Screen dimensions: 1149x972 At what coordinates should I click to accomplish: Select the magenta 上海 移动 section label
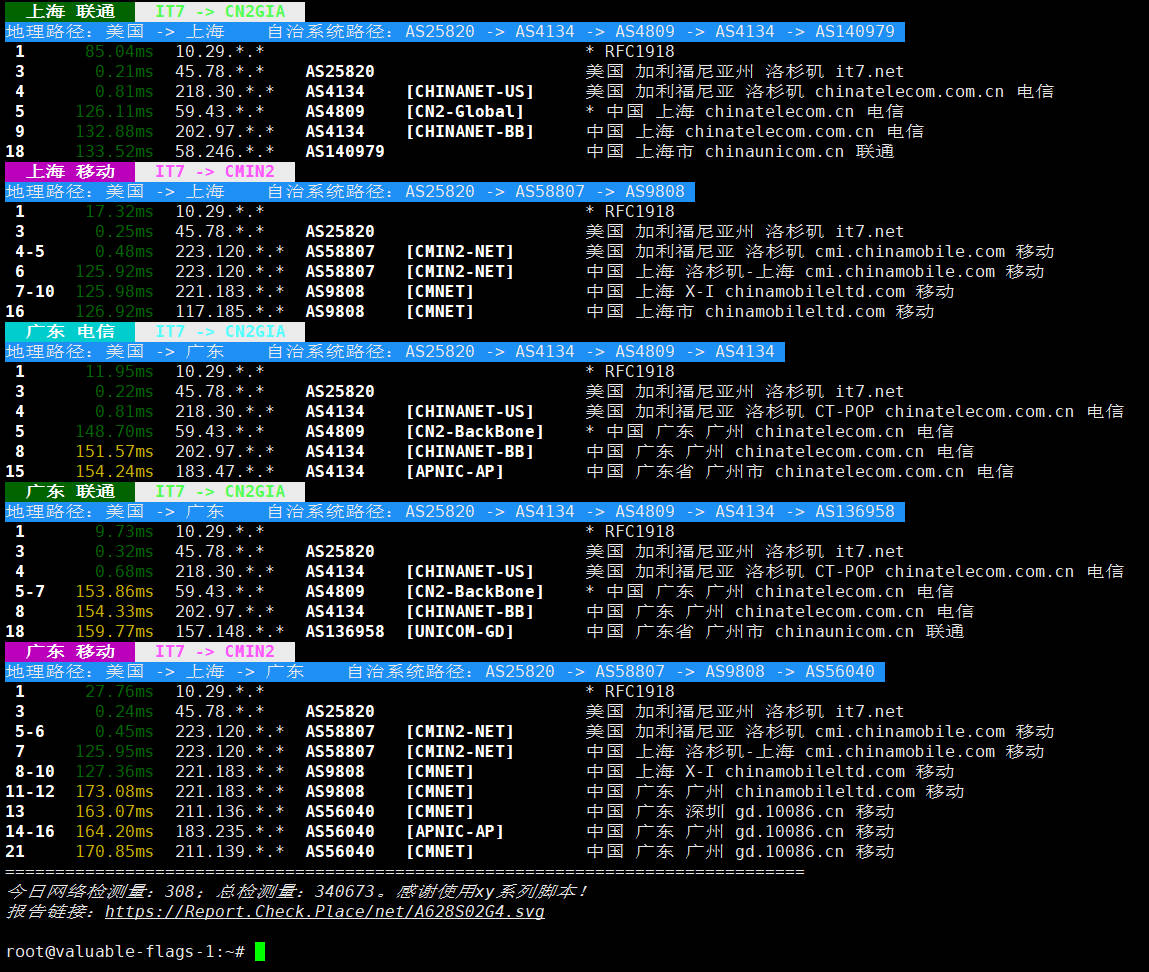click(x=70, y=171)
